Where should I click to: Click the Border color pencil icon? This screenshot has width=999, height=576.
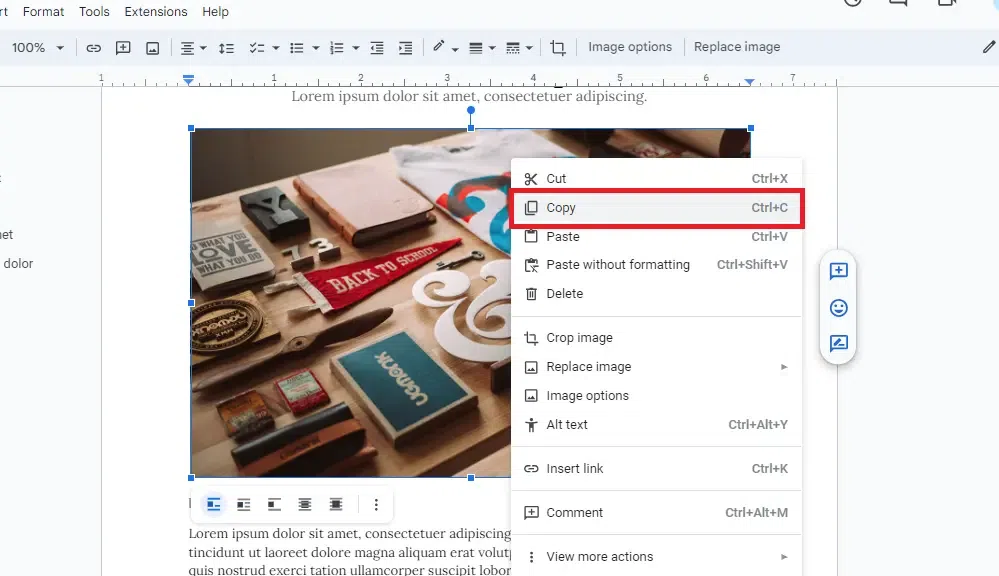click(x=439, y=47)
